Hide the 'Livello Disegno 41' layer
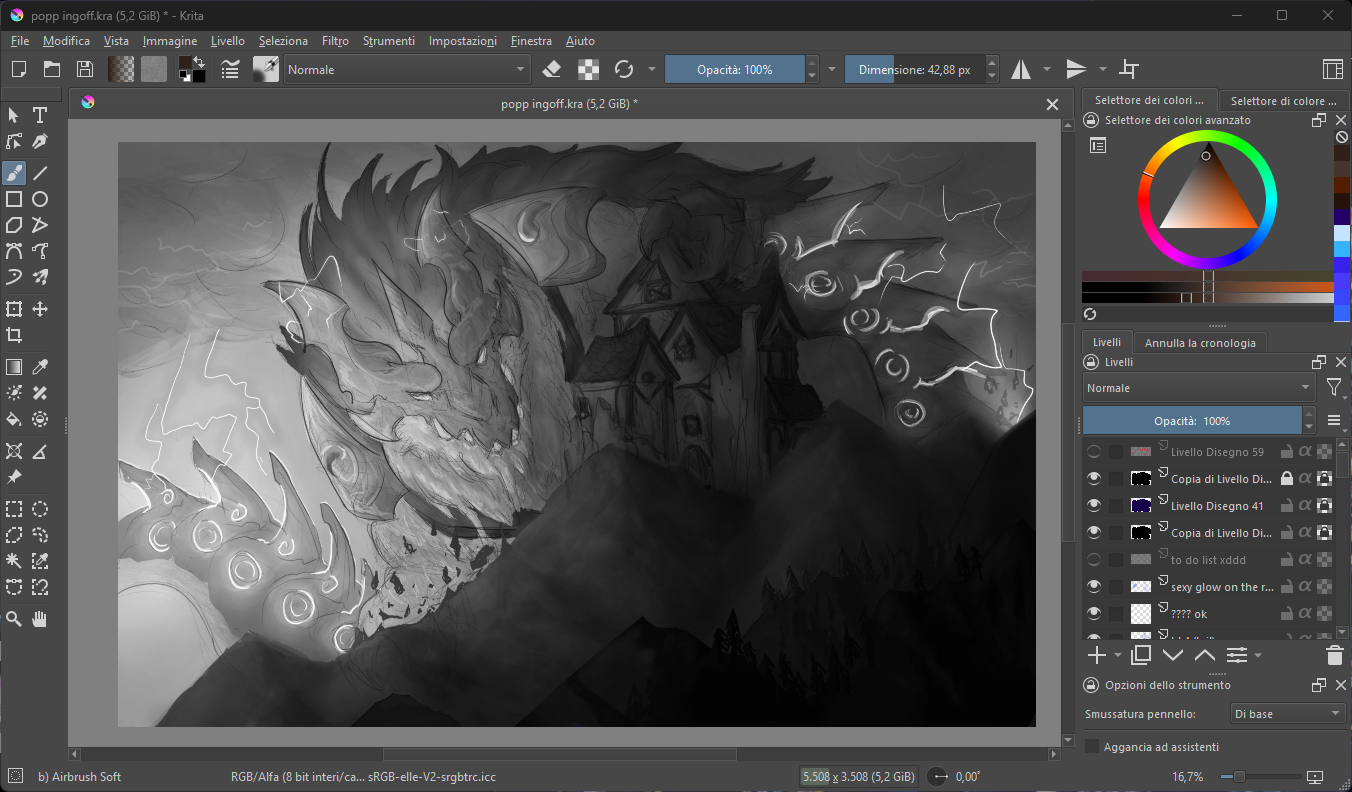Screen dimensions: 1352x792 point(1093,506)
